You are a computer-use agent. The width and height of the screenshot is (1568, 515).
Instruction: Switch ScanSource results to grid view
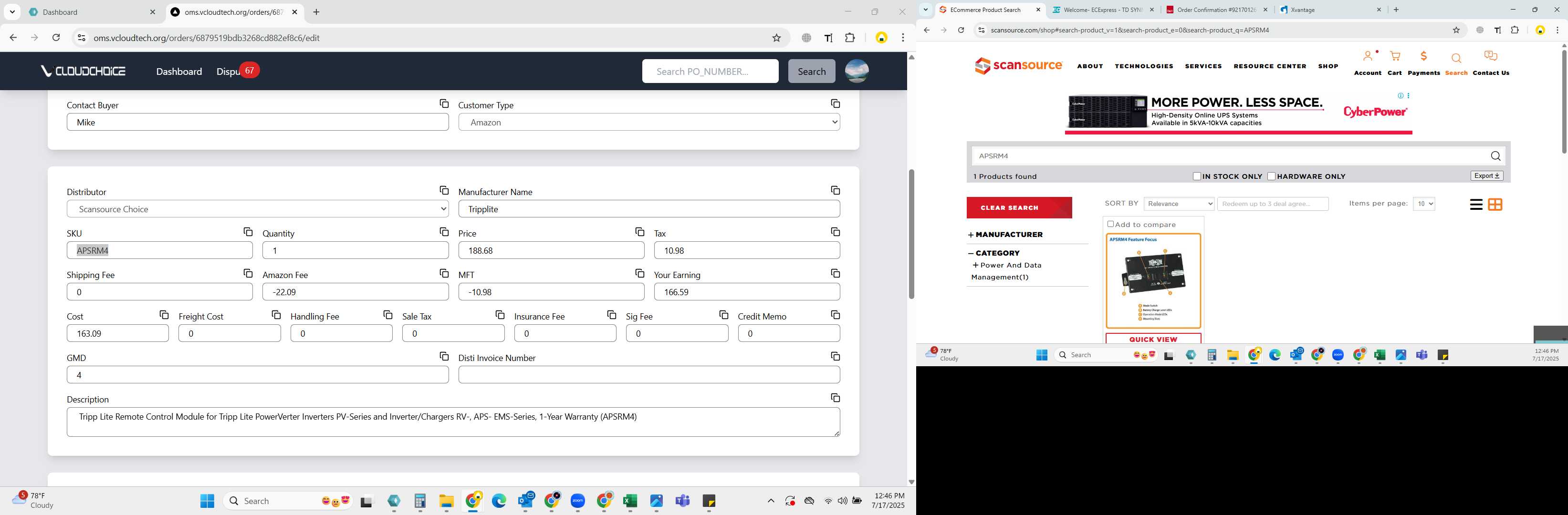1495,205
